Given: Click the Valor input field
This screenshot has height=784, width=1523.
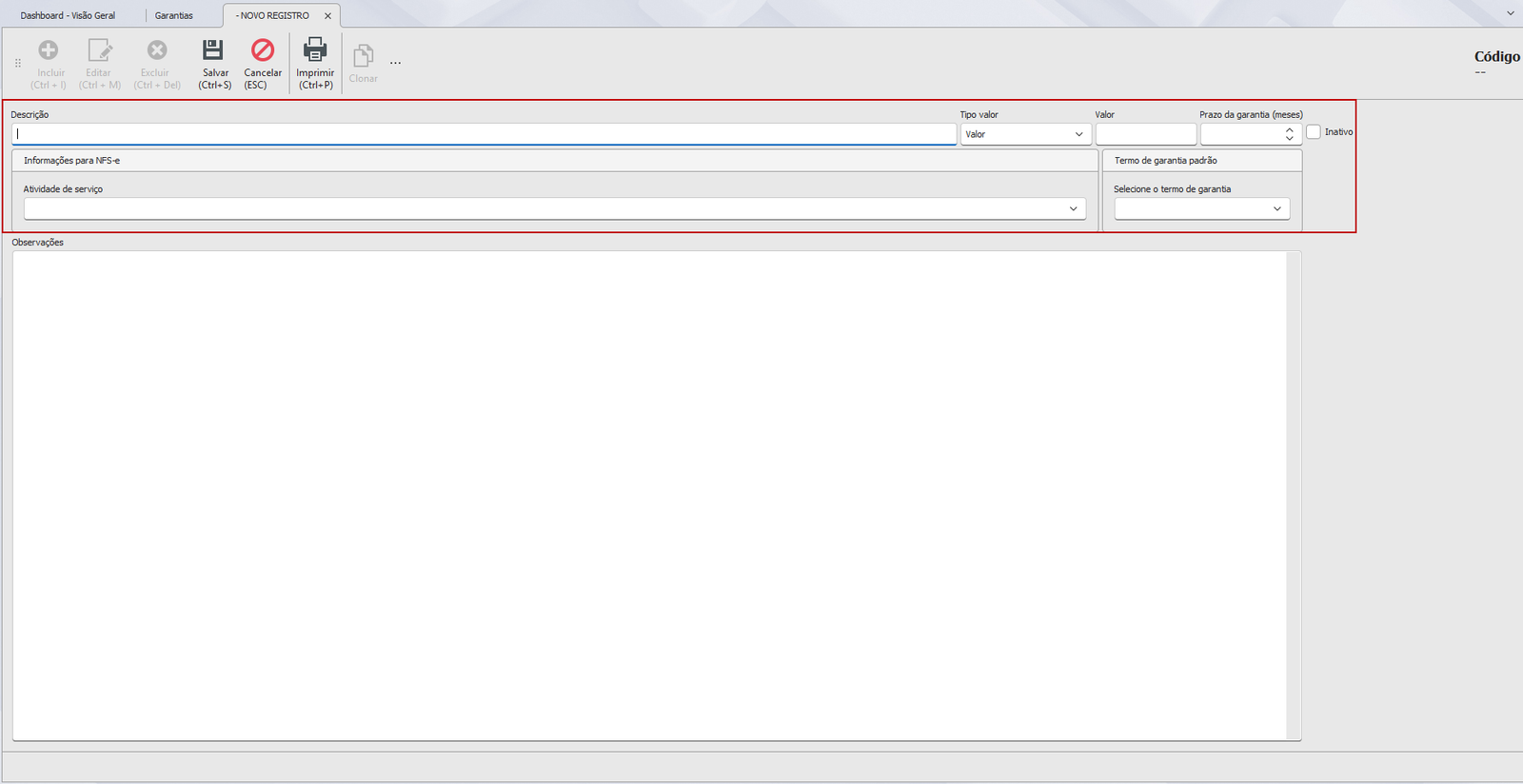Looking at the screenshot, I should (1145, 134).
